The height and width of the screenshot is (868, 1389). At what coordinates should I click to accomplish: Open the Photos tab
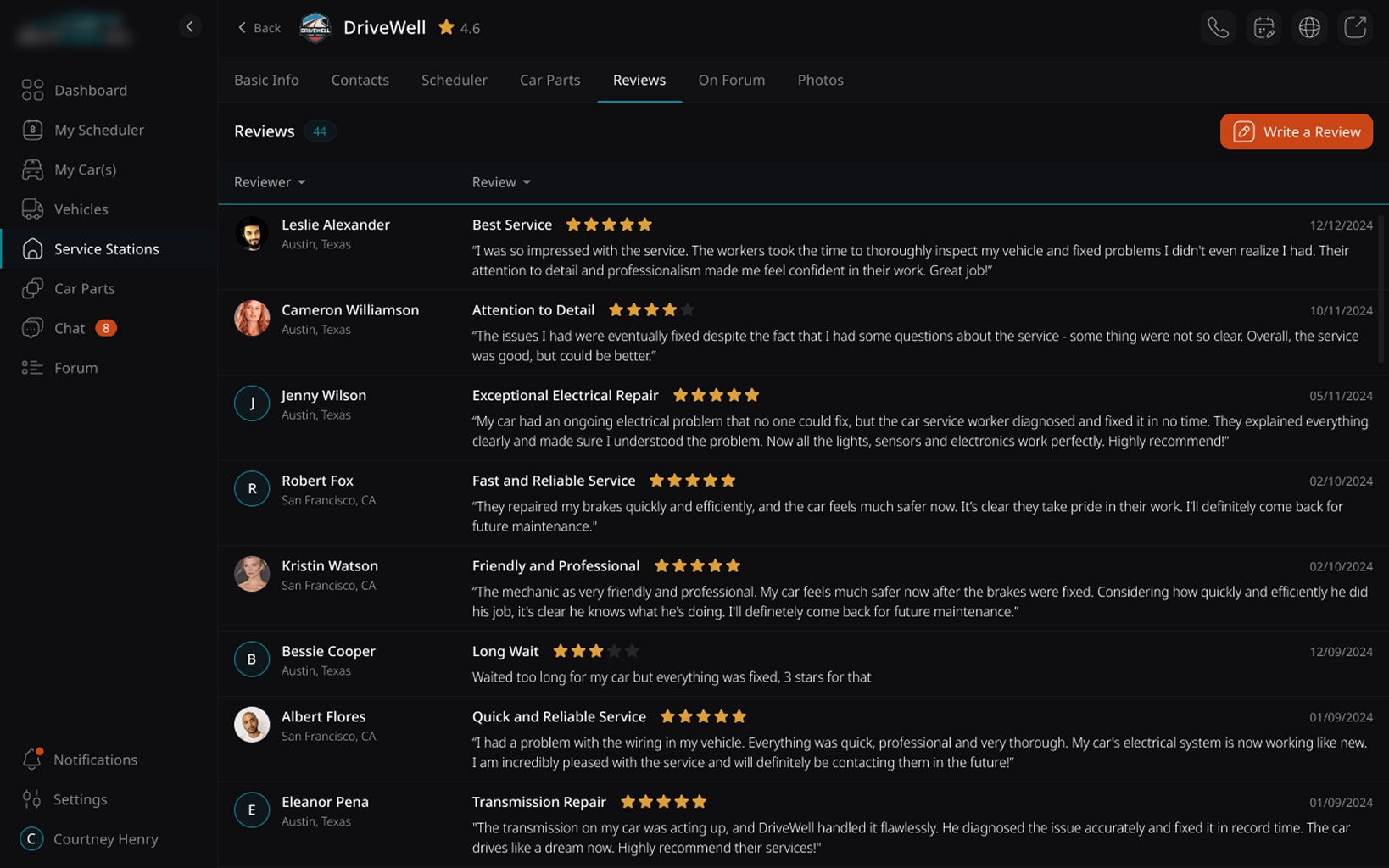pyautogui.click(x=820, y=80)
